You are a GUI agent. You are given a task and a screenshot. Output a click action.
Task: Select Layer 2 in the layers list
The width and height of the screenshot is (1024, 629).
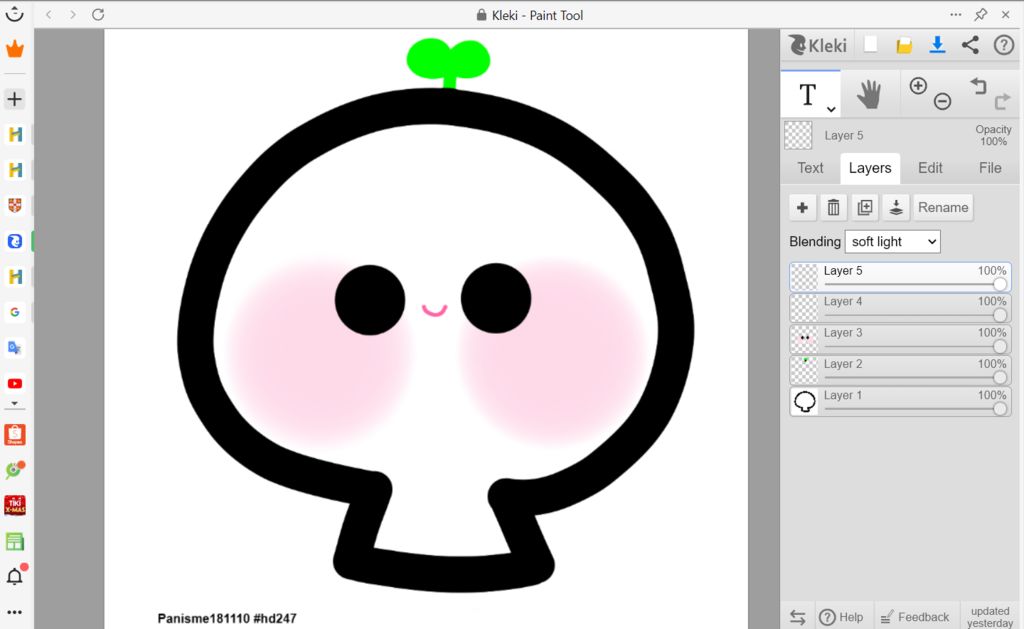point(901,370)
